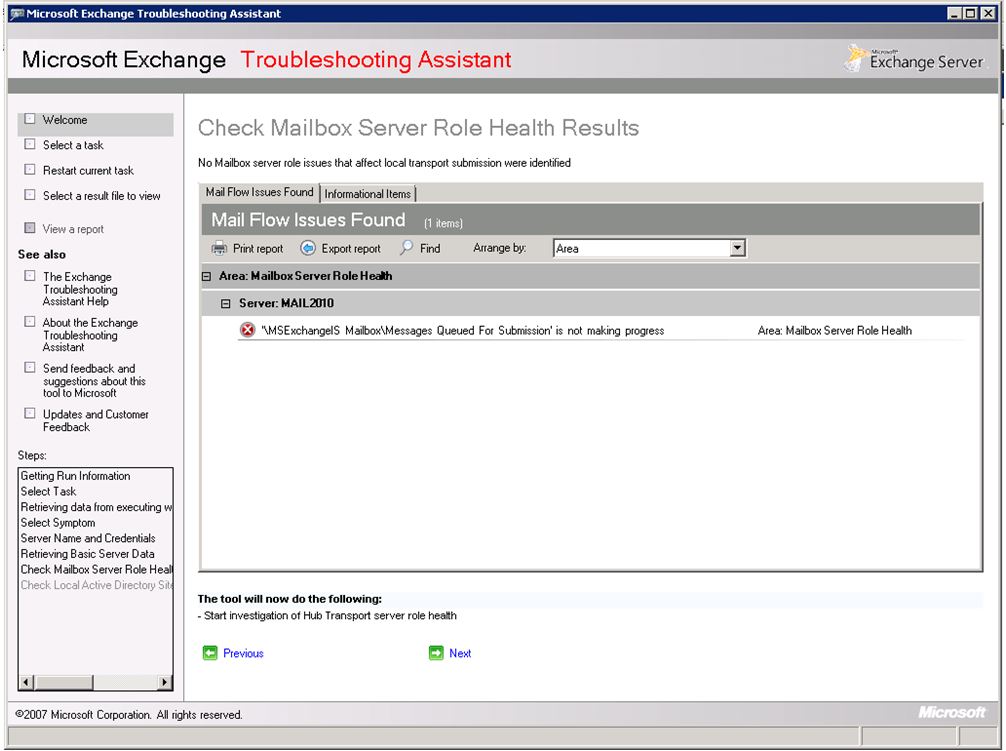Click the Find magnifier icon

[x=406, y=248]
